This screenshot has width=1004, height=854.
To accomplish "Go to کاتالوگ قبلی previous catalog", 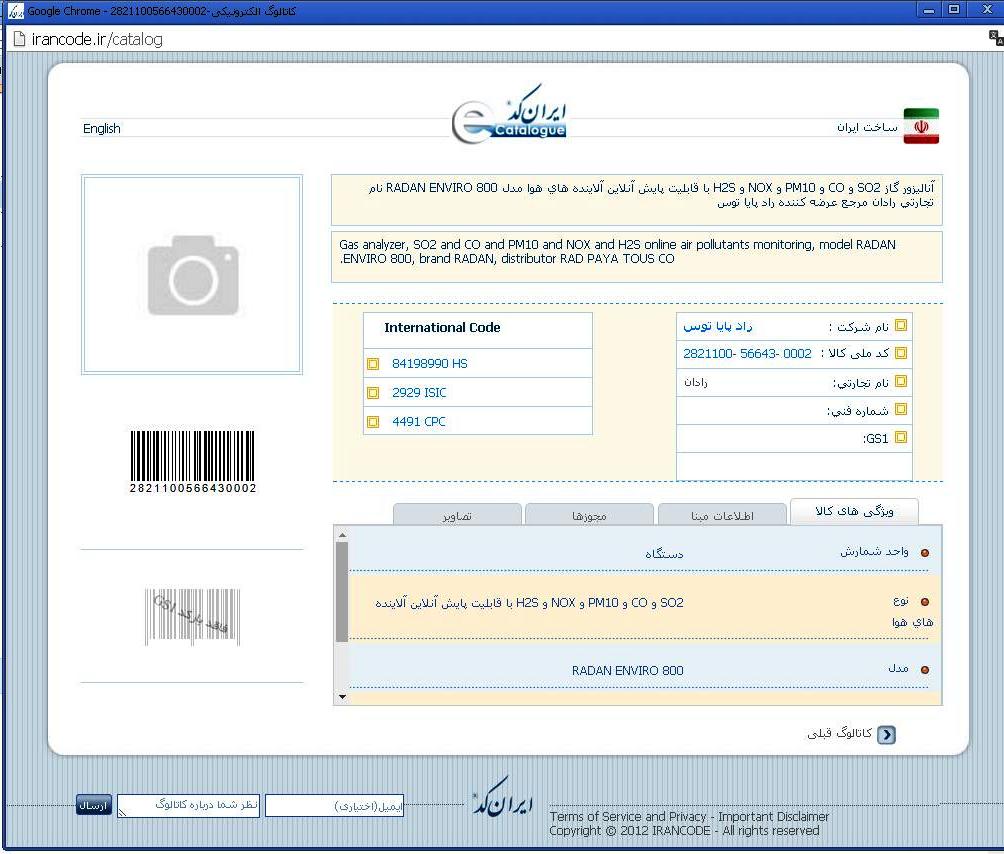I will click(x=839, y=734).
